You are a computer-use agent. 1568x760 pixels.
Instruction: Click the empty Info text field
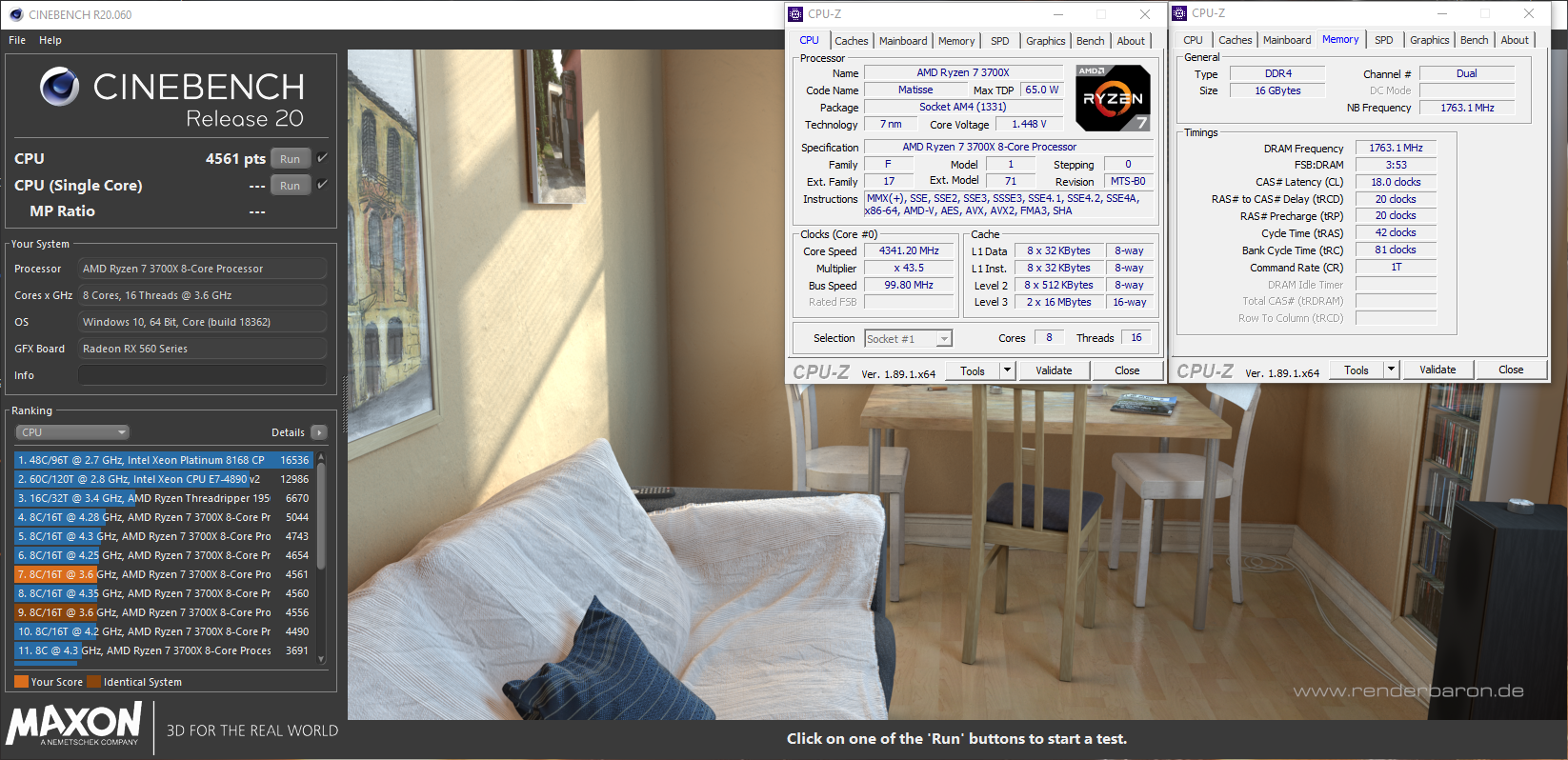click(x=202, y=375)
